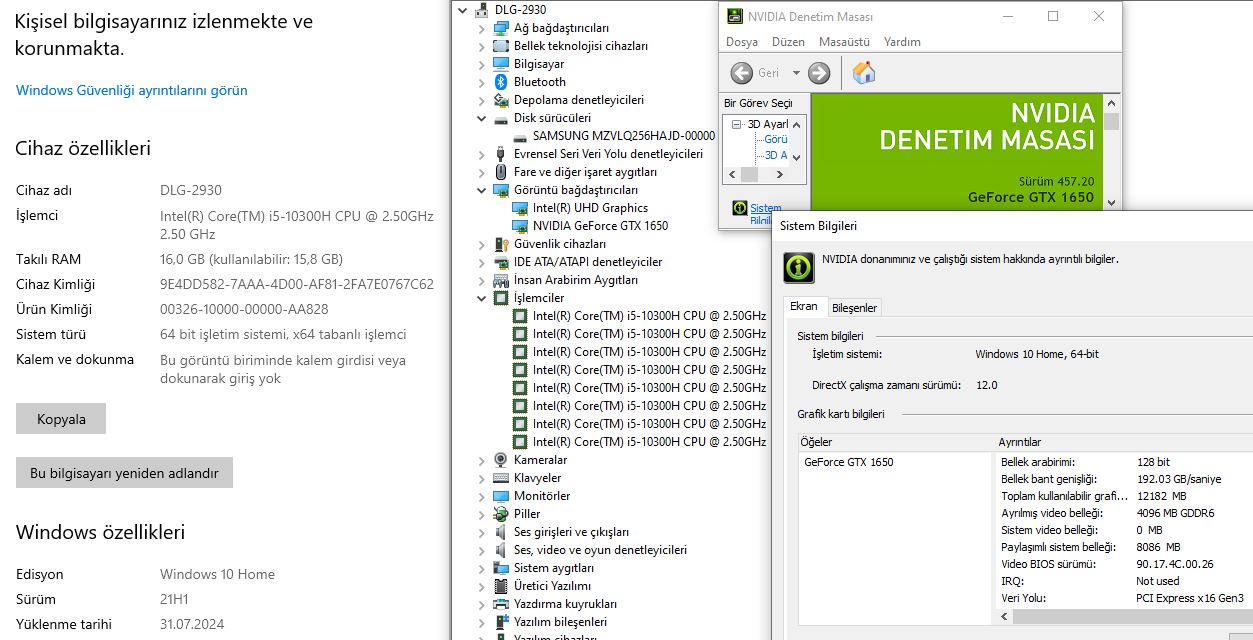Click Bu bilgisayarı yeniden adlandır button
The width and height of the screenshot is (1253, 640).
click(x=124, y=473)
